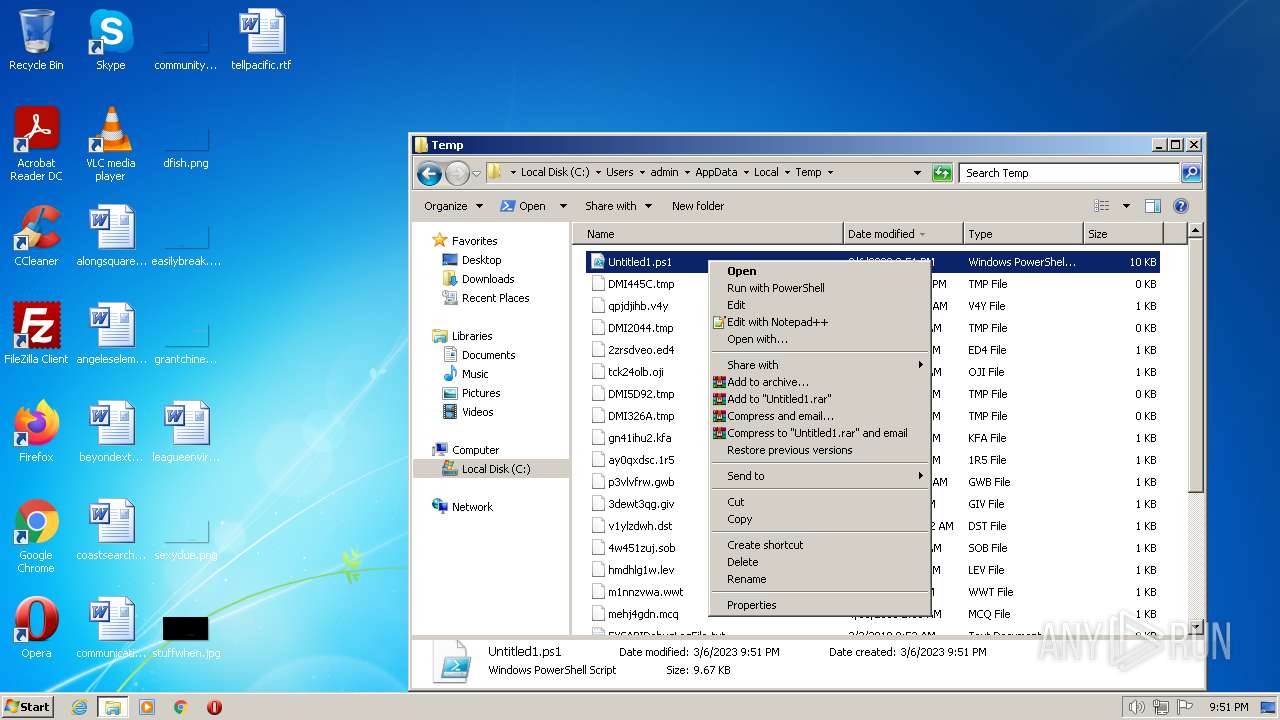This screenshot has width=1280, height=720.
Task: Choose Properties in the context menu
Action: [820, 605]
